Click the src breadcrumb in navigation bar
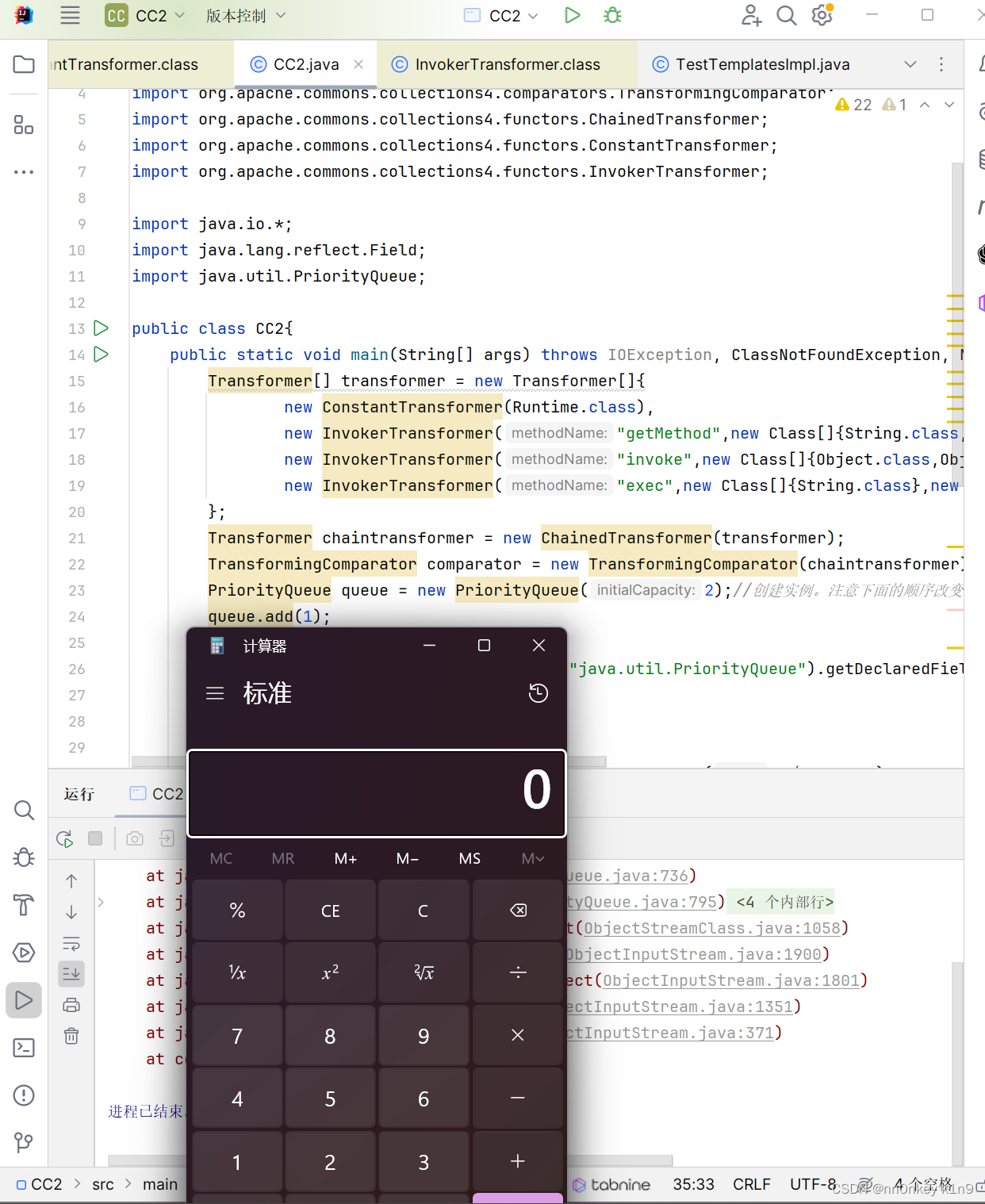The height and width of the screenshot is (1204, 985). 103,1184
